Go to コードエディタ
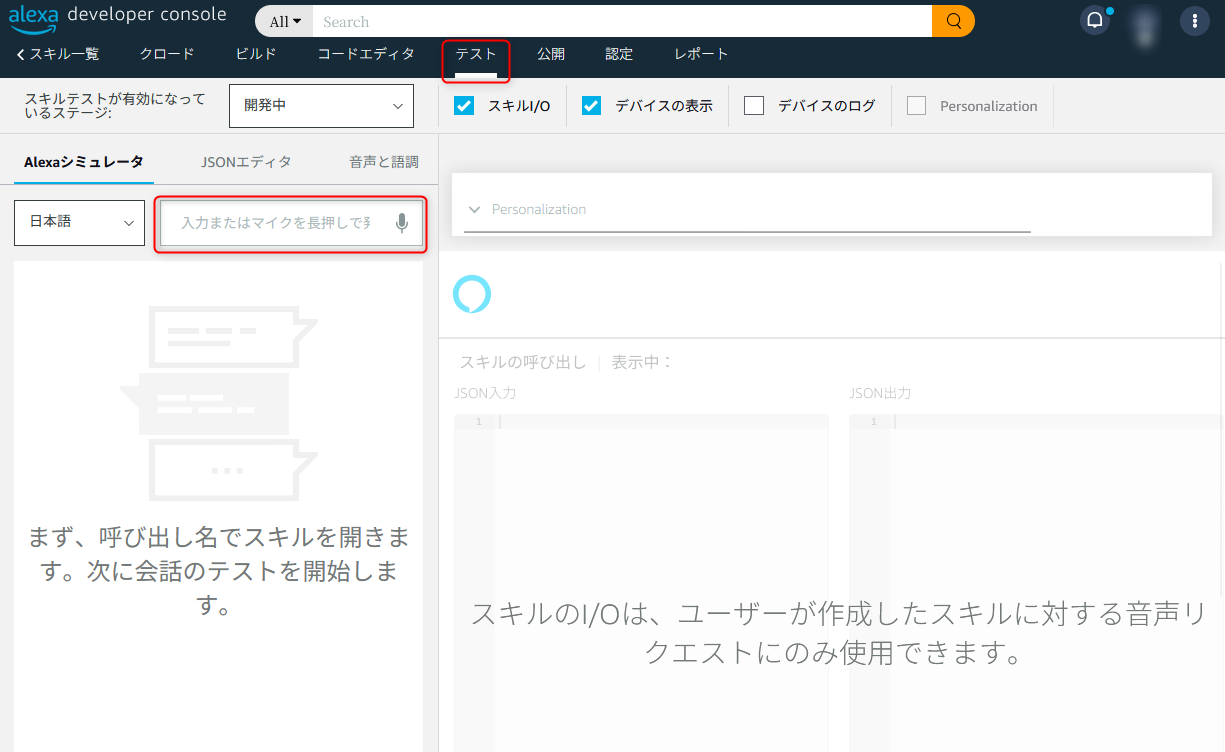The height and width of the screenshot is (752, 1225). click(365, 54)
